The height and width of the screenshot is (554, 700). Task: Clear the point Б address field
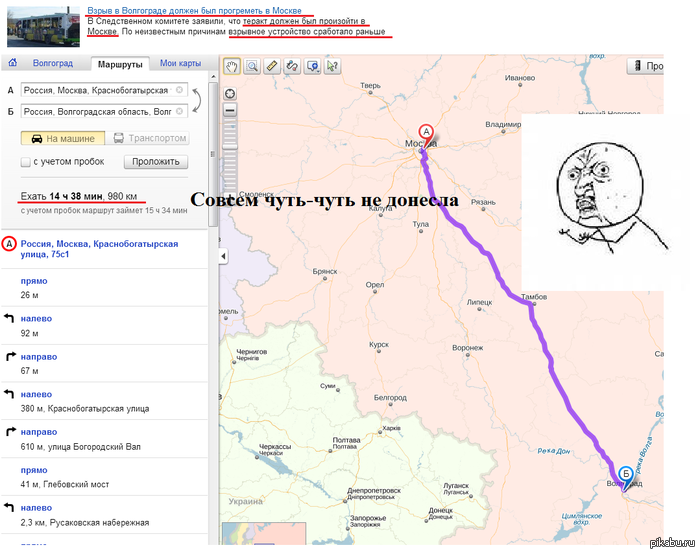pos(179,112)
